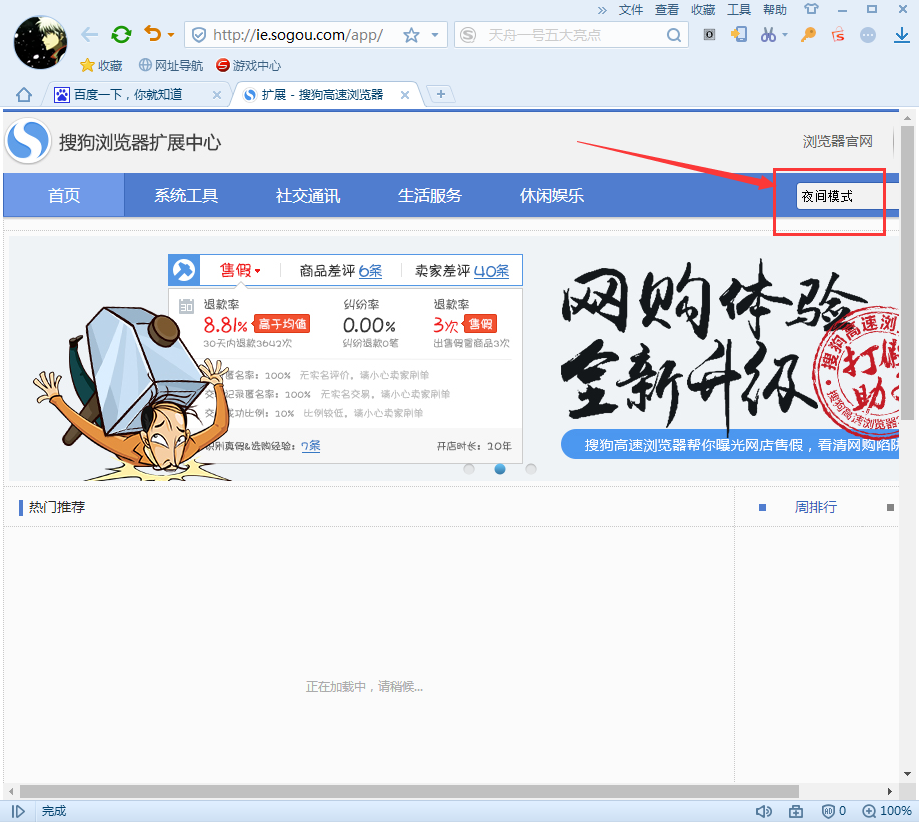Click the 夜间模式 search field

click(847, 196)
